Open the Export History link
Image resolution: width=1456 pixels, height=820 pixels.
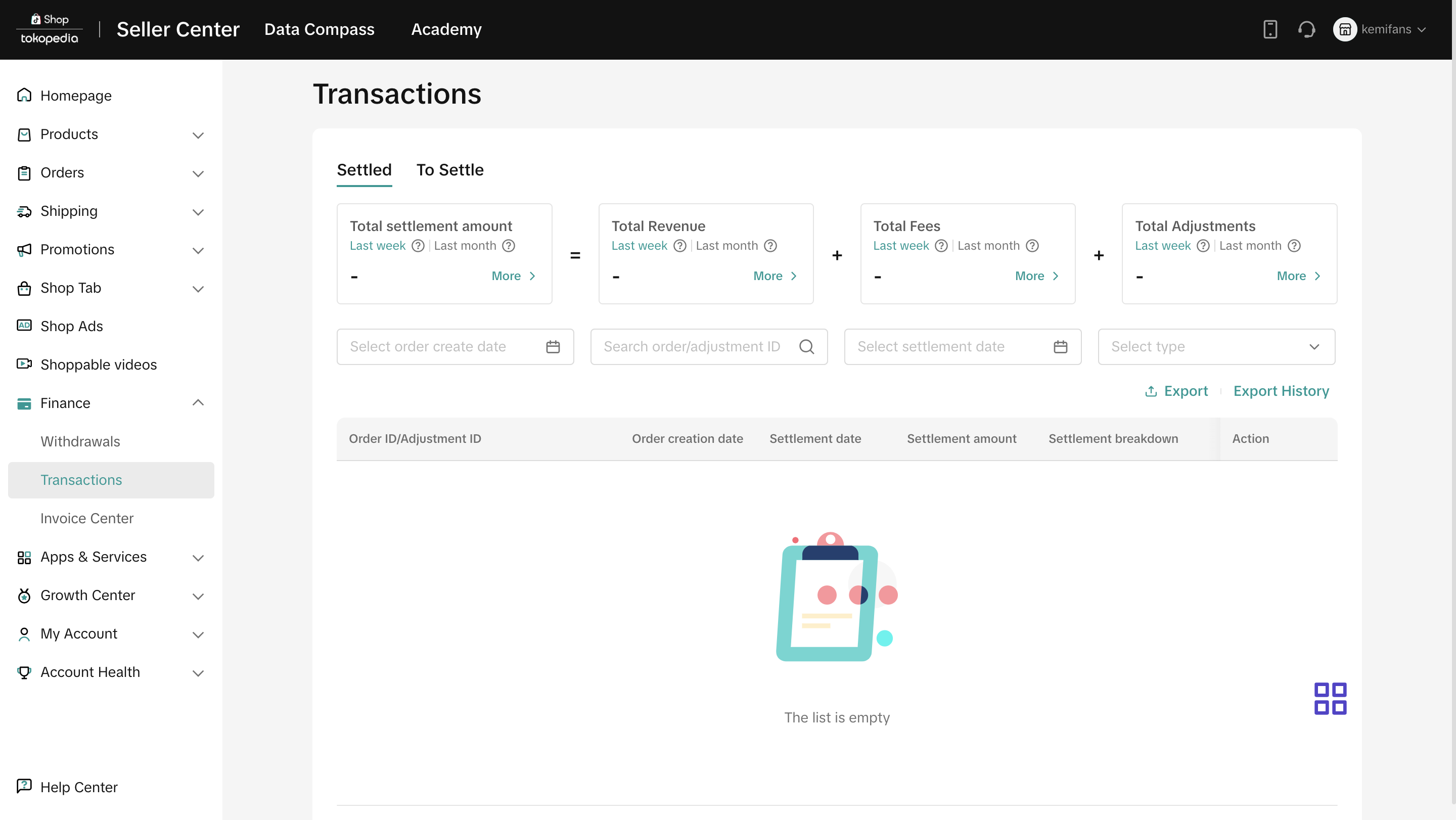[1281, 391]
